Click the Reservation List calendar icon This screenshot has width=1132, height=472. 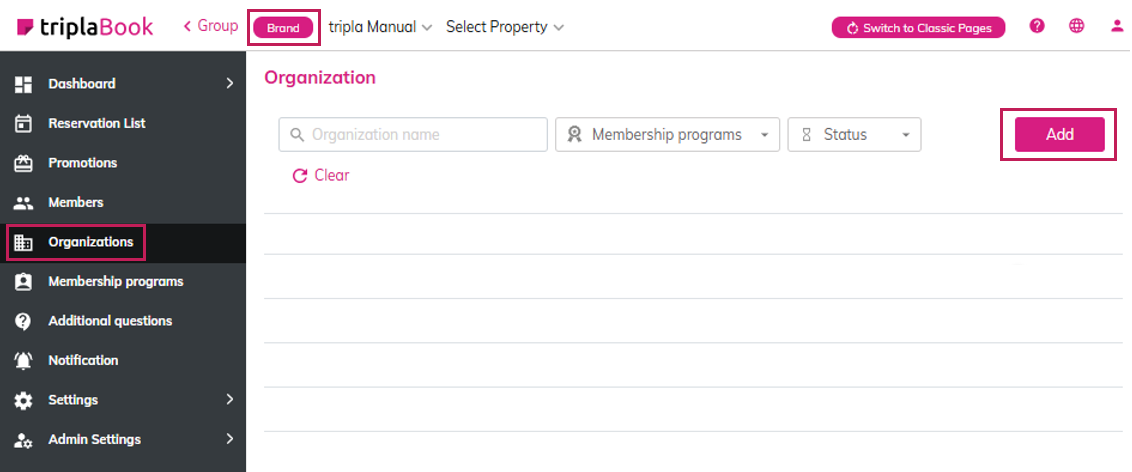click(24, 124)
